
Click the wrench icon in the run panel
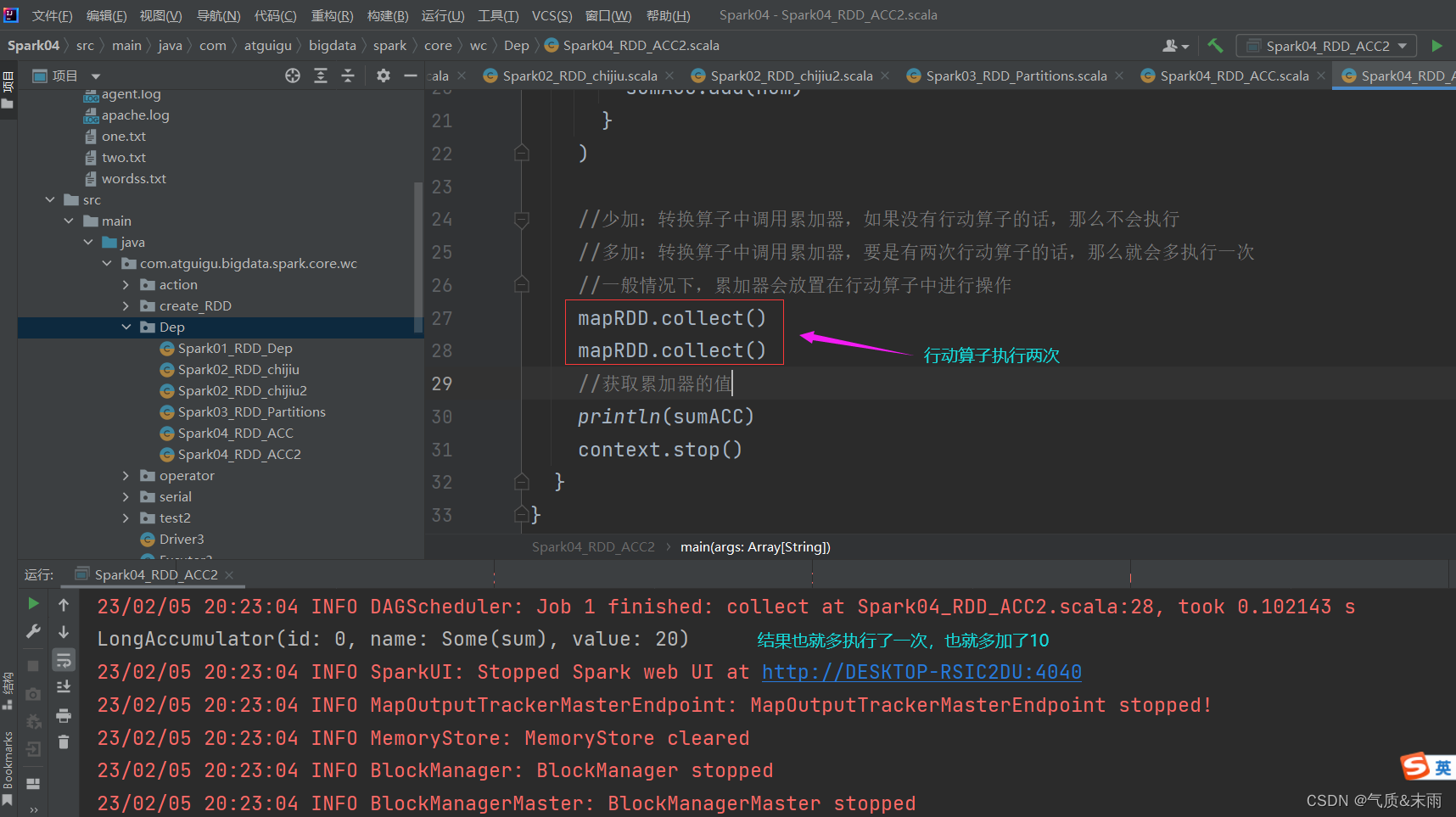coord(33,631)
